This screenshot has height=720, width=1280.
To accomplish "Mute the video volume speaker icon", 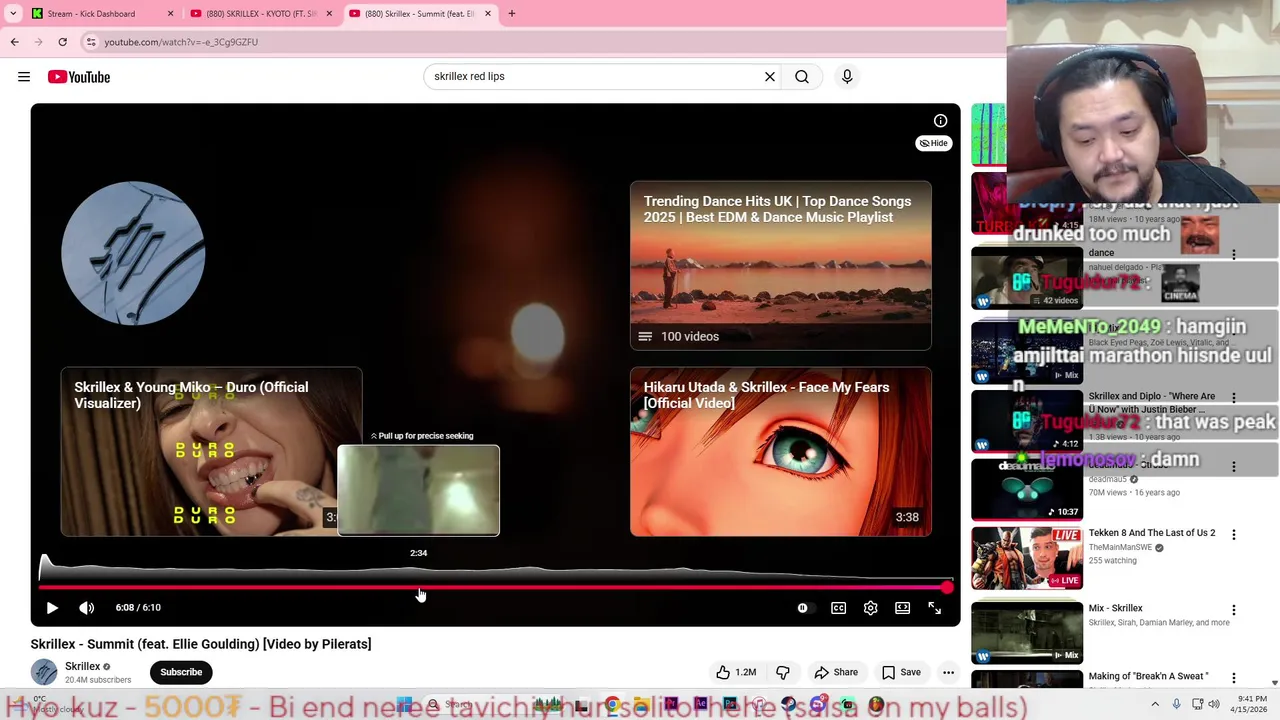I will (x=87, y=607).
